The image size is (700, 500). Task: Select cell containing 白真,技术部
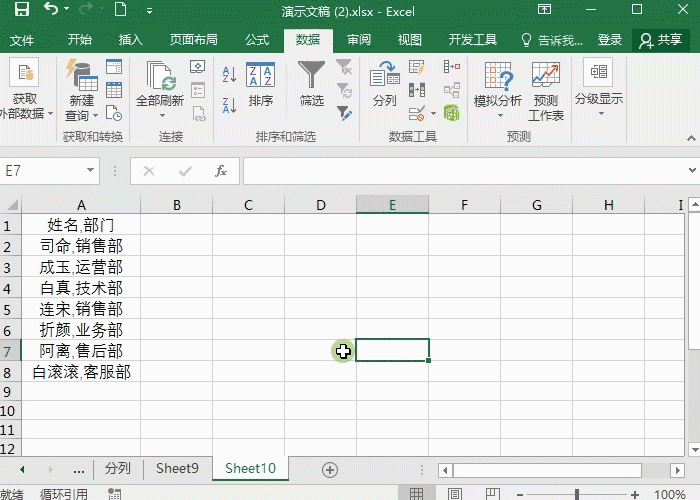(81, 288)
